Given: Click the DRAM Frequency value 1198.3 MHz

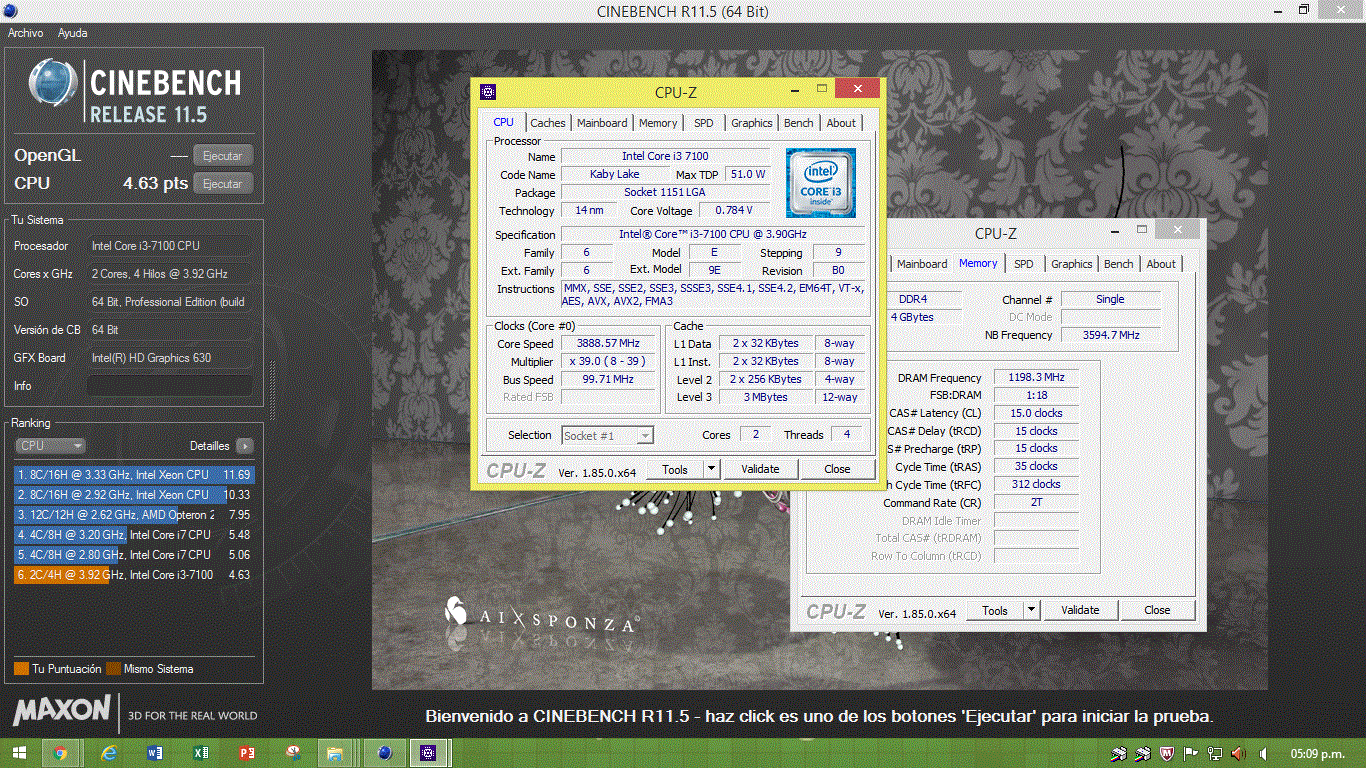Looking at the screenshot, I should pyautogui.click(x=1036, y=378).
